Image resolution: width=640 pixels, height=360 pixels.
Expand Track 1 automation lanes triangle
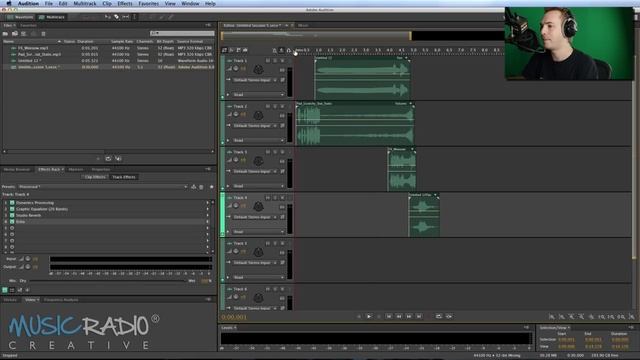228,95
